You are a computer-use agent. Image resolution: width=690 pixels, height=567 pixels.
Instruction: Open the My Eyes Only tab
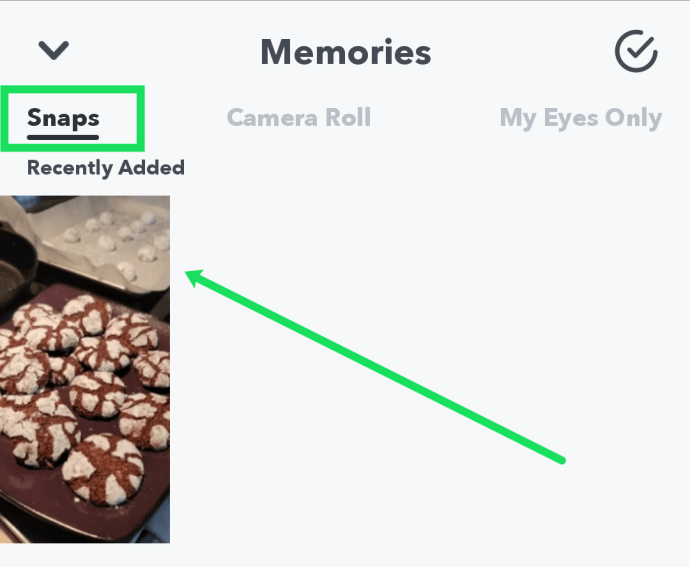tap(580, 118)
